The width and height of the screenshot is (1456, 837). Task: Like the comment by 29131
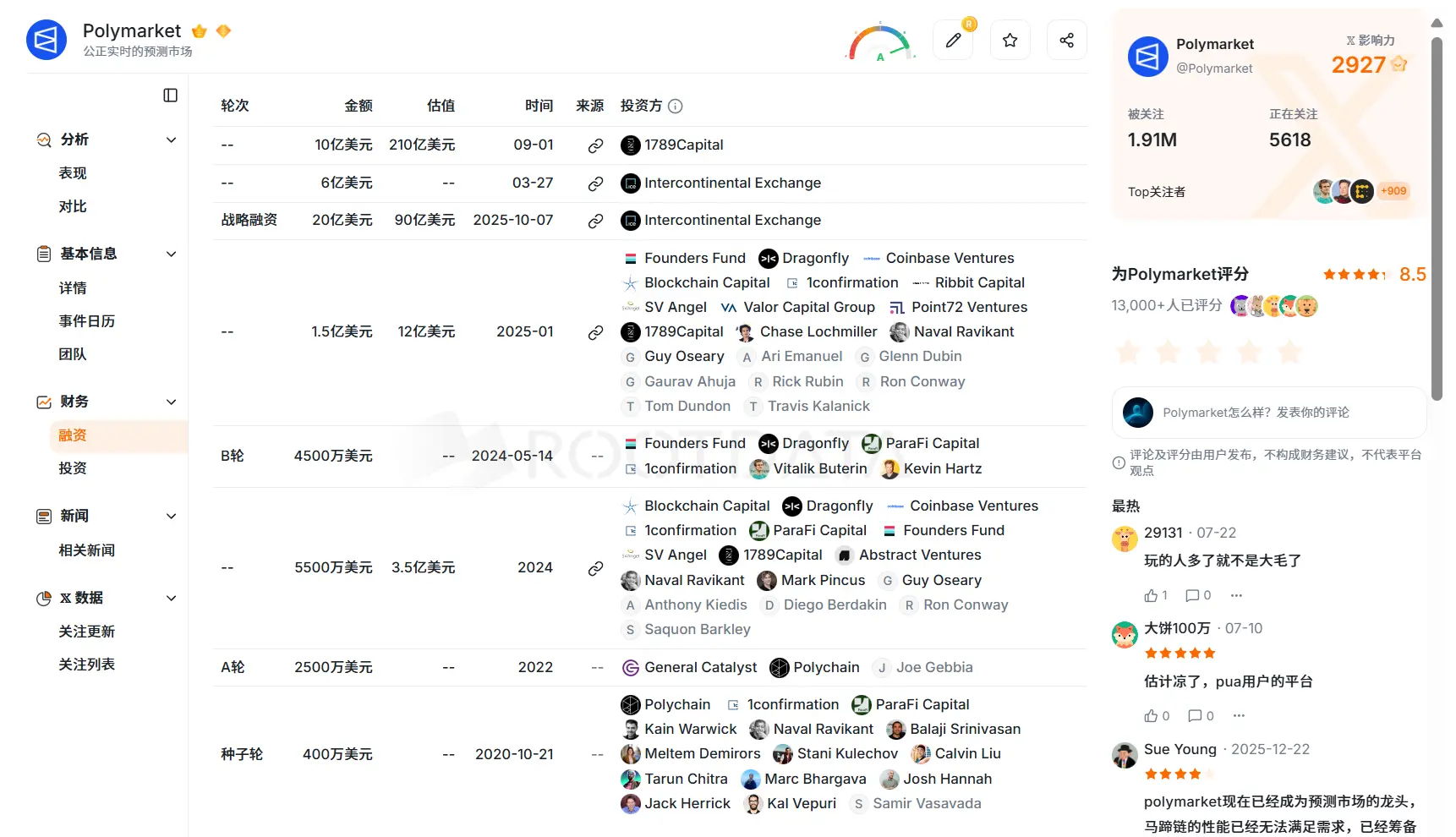click(x=1151, y=596)
